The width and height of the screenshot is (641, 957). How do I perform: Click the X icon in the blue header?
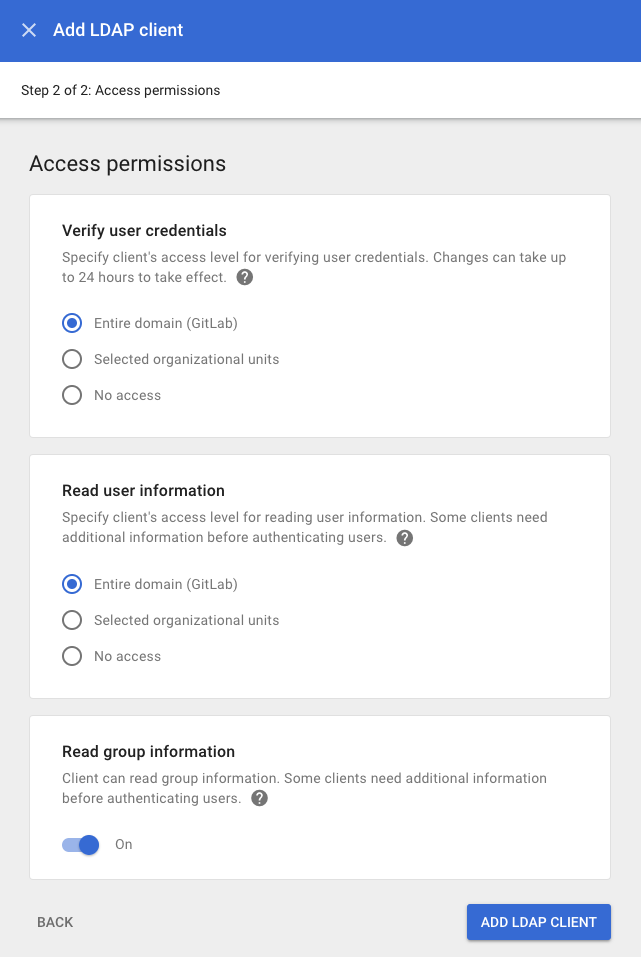28,30
